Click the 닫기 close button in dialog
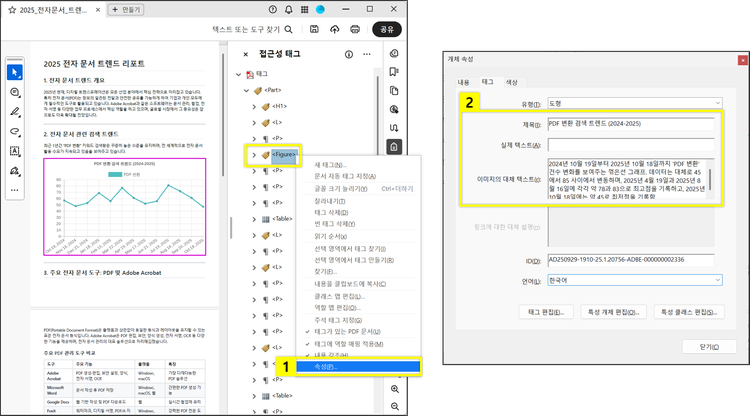The height and width of the screenshot is (416, 750). click(709, 347)
